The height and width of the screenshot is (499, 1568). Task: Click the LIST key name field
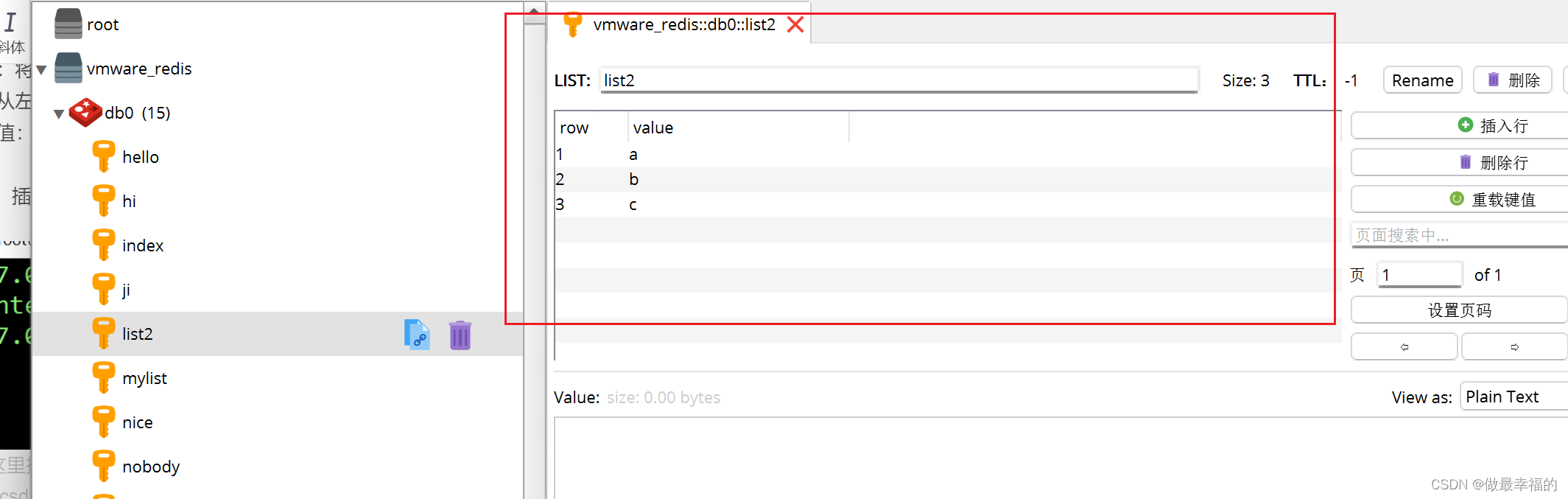(899, 80)
